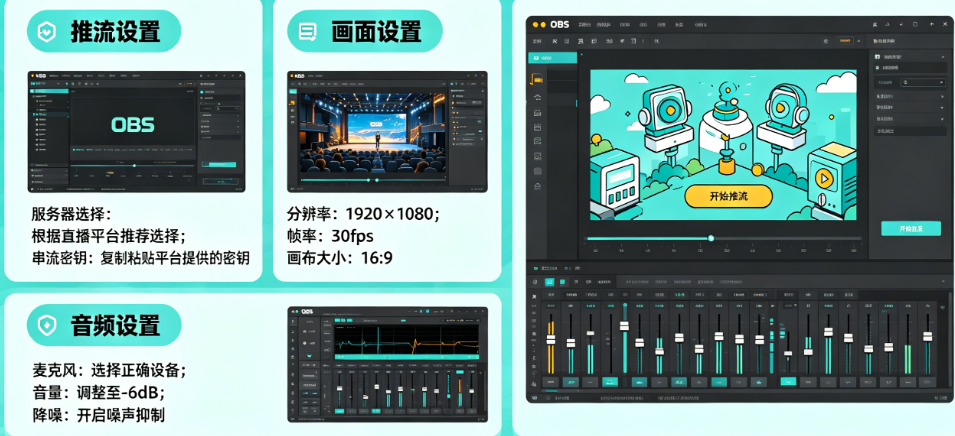The height and width of the screenshot is (436, 955).
Task: Click the 画面设置 chat heading icon
Action: pos(308,31)
